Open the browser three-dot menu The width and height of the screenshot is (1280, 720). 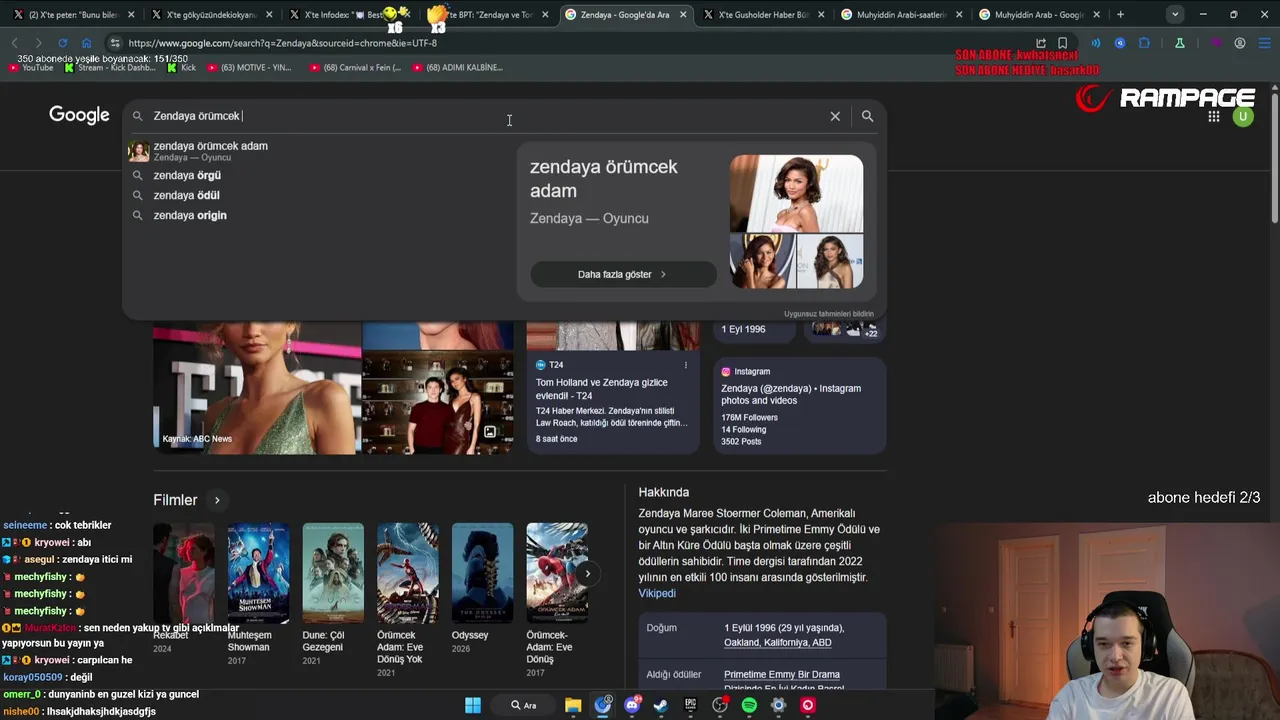pos(1264,43)
